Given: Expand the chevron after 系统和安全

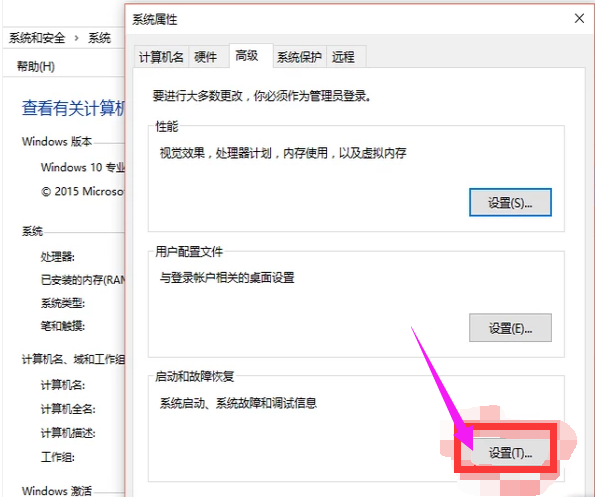Looking at the screenshot, I should click(x=77, y=38).
